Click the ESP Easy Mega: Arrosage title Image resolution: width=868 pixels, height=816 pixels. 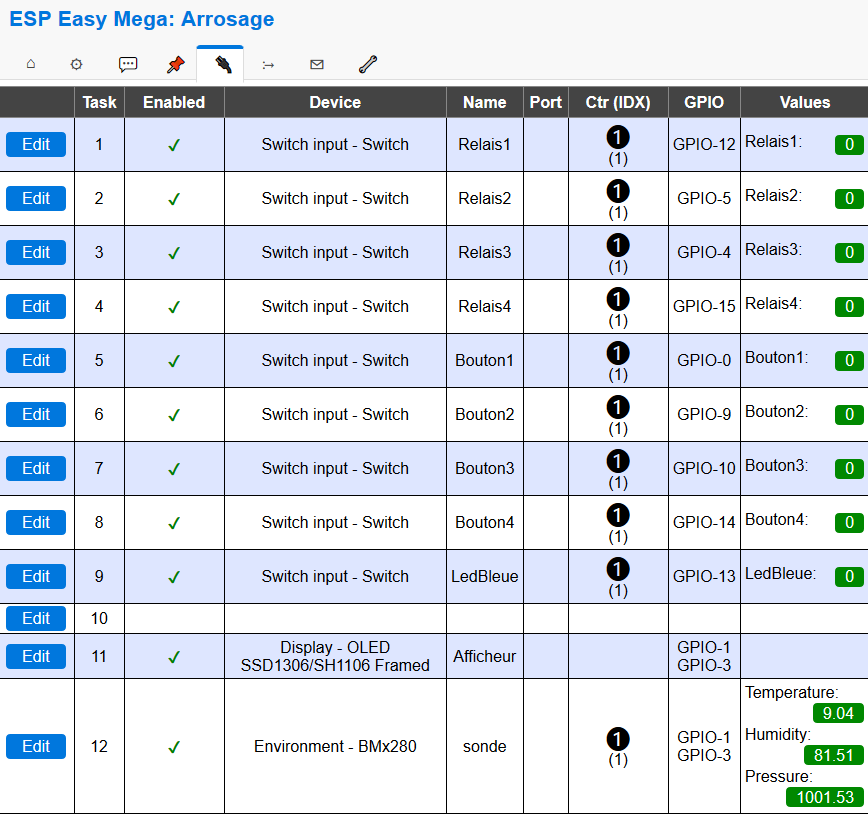click(x=141, y=20)
